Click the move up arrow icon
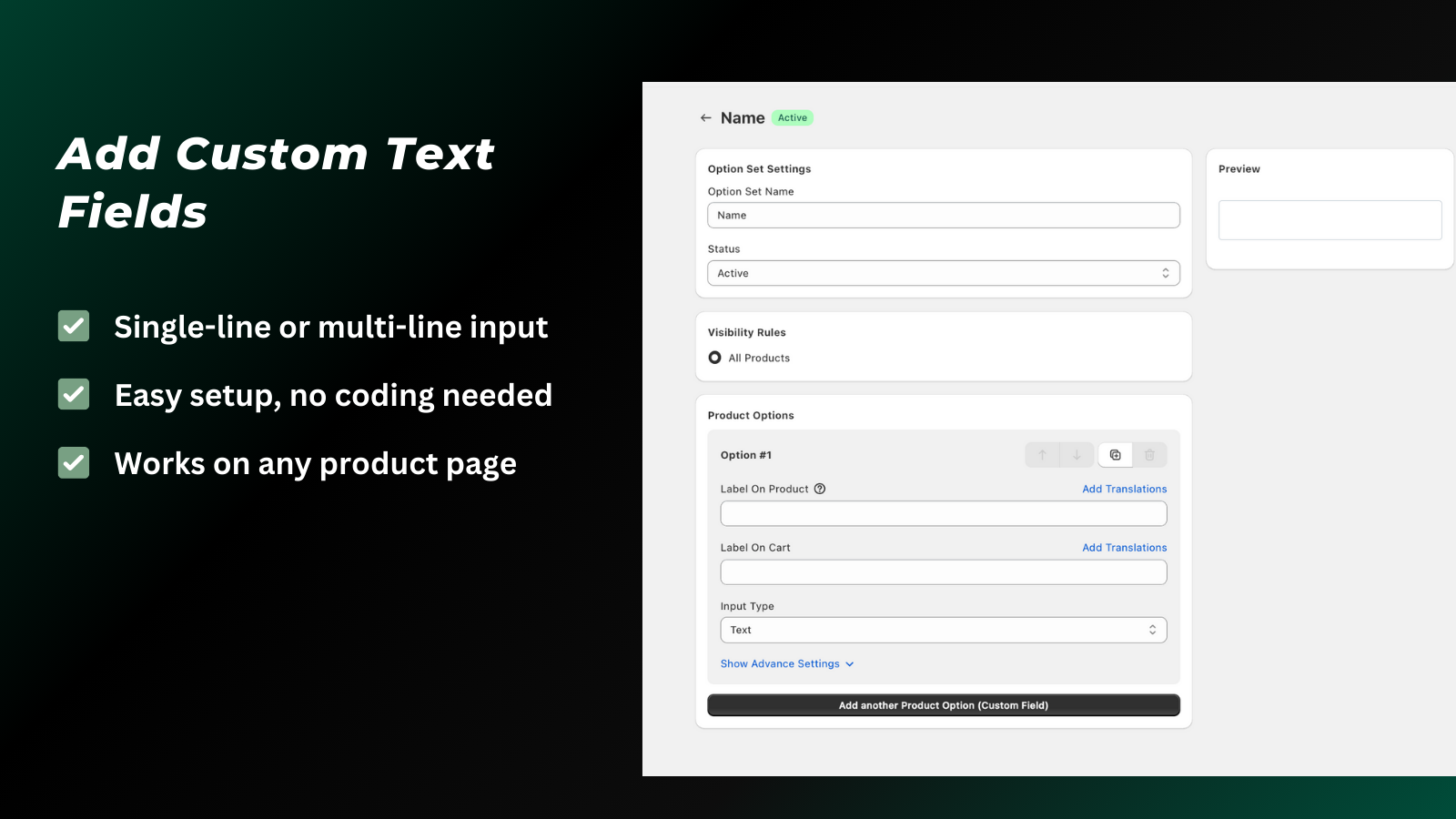This screenshot has height=819, width=1456. pyautogui.click(x=1042, y=454)
